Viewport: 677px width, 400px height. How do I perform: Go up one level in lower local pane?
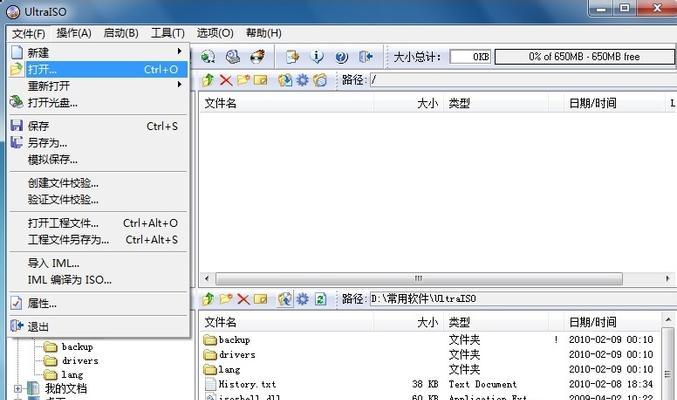coord(208,299)
